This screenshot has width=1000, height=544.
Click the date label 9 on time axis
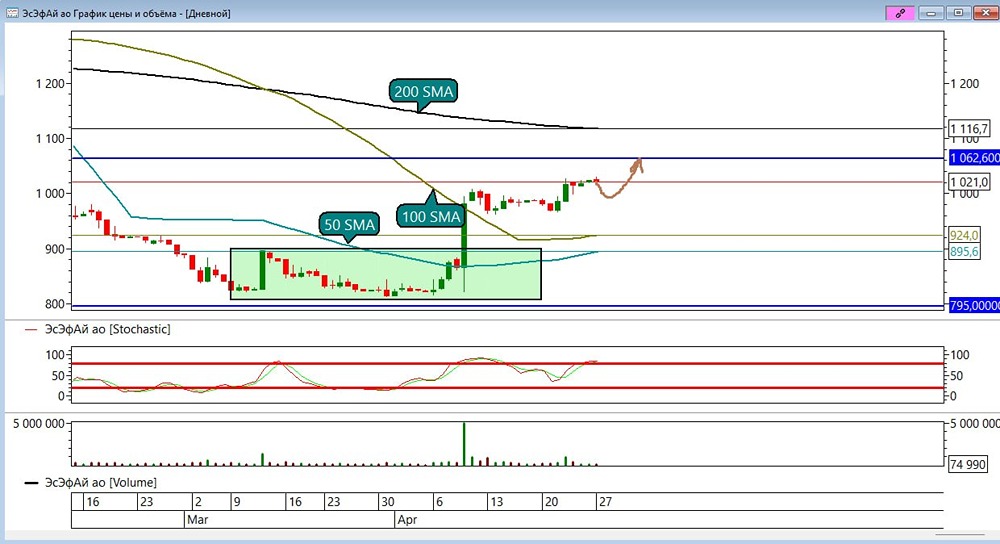point(237,502)
